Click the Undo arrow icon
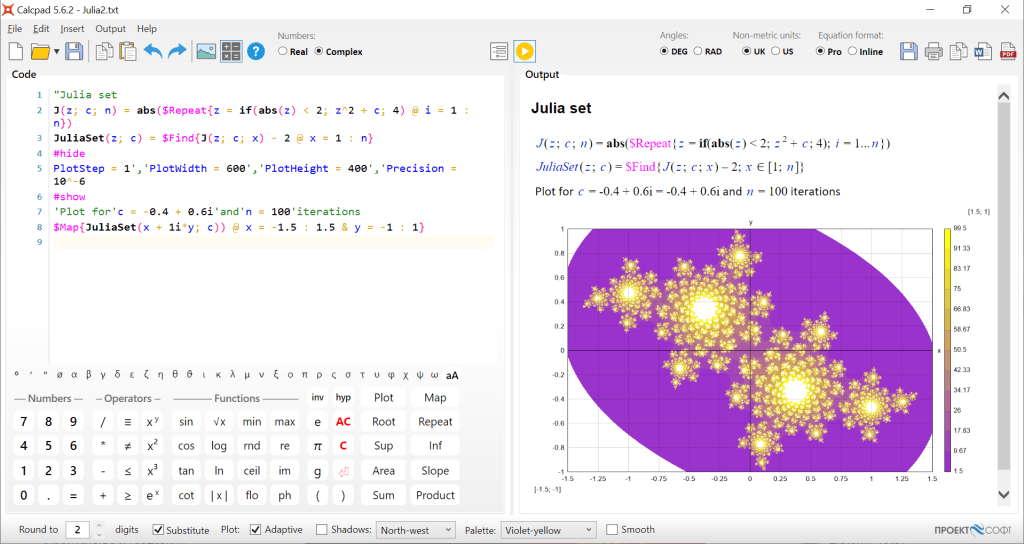Image resolution: width=1024 pixels, height=544 pixels. coord(153,51)
